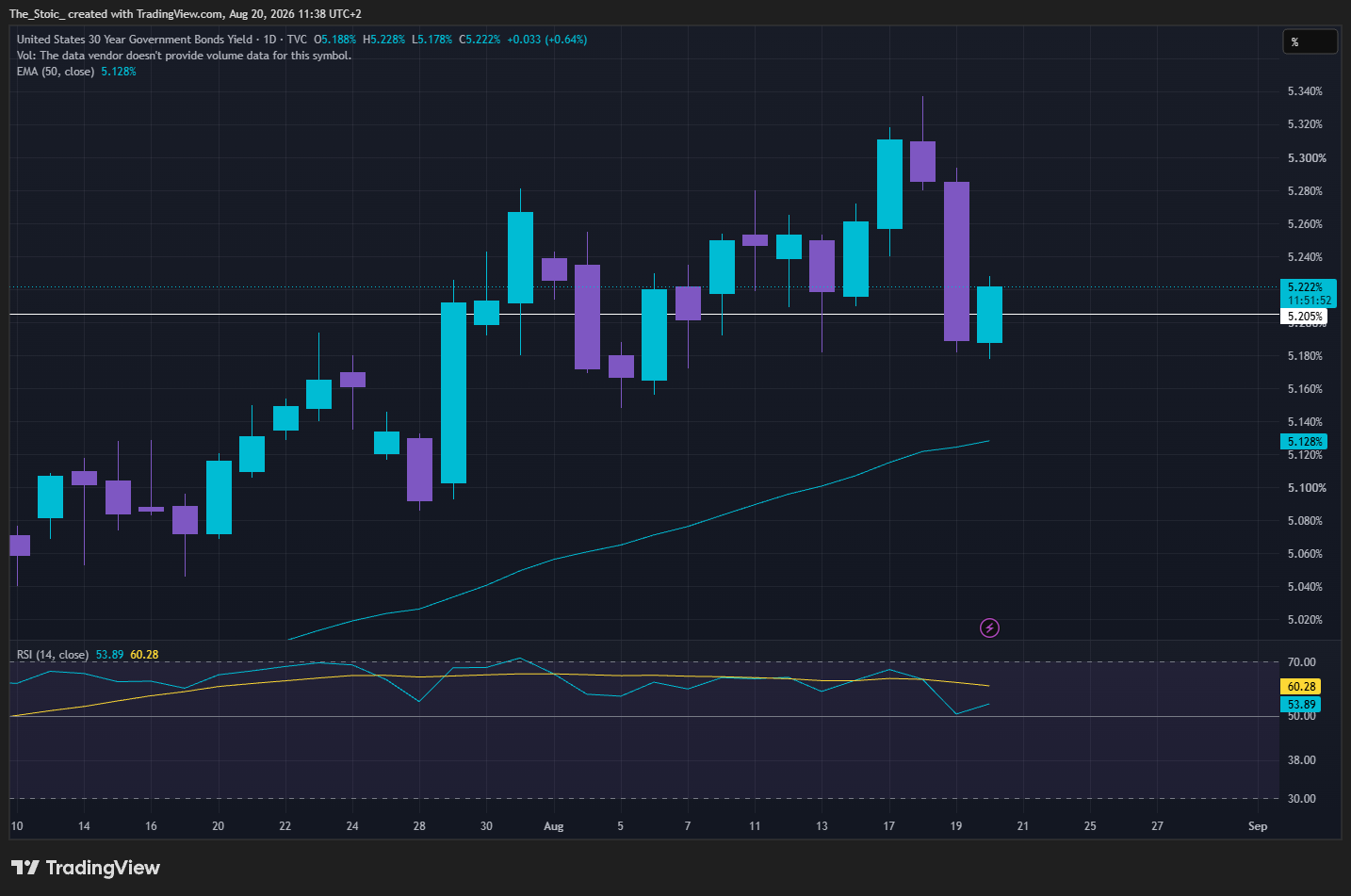1351x896 pixels.
Task: Click the open value O5.188%
Action: pyautogui.click(x=335, y=40)
